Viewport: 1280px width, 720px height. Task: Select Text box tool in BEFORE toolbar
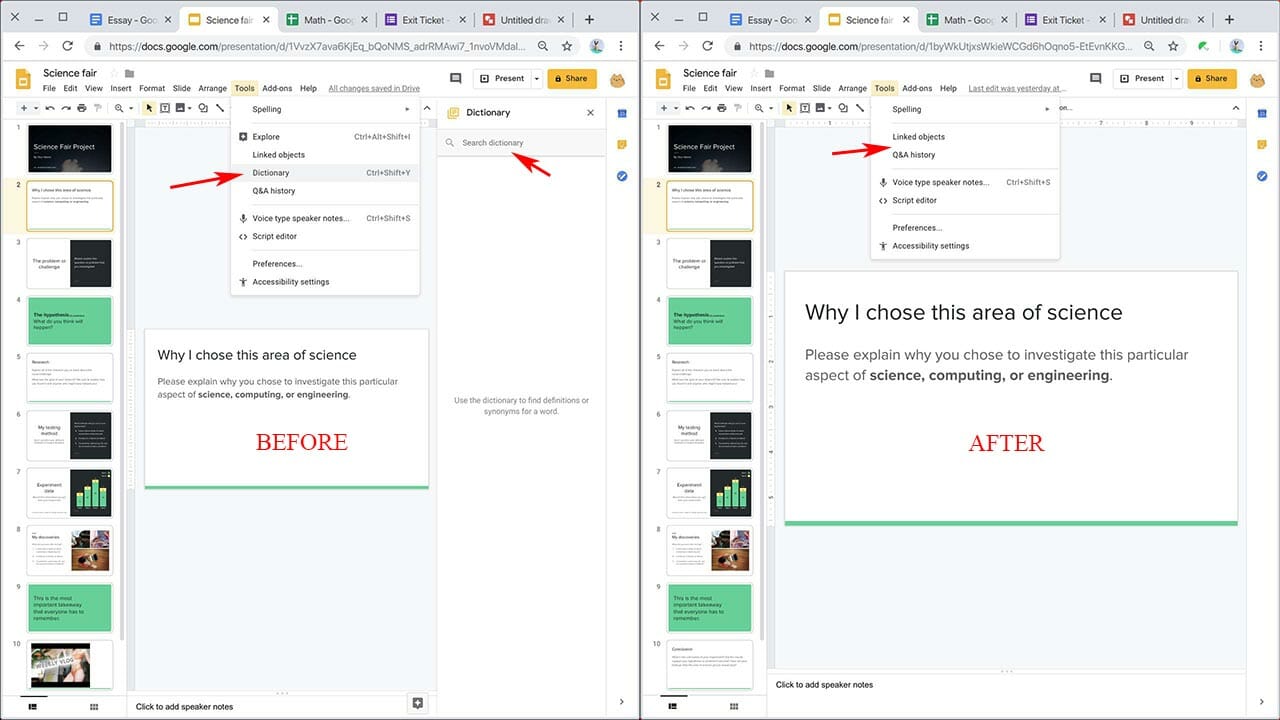[165, 108]
